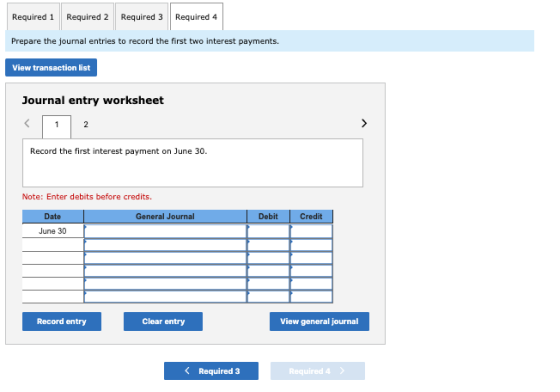Click Credit cell in June 30 row
The image size is (560, 392).
tap(311, 231)
